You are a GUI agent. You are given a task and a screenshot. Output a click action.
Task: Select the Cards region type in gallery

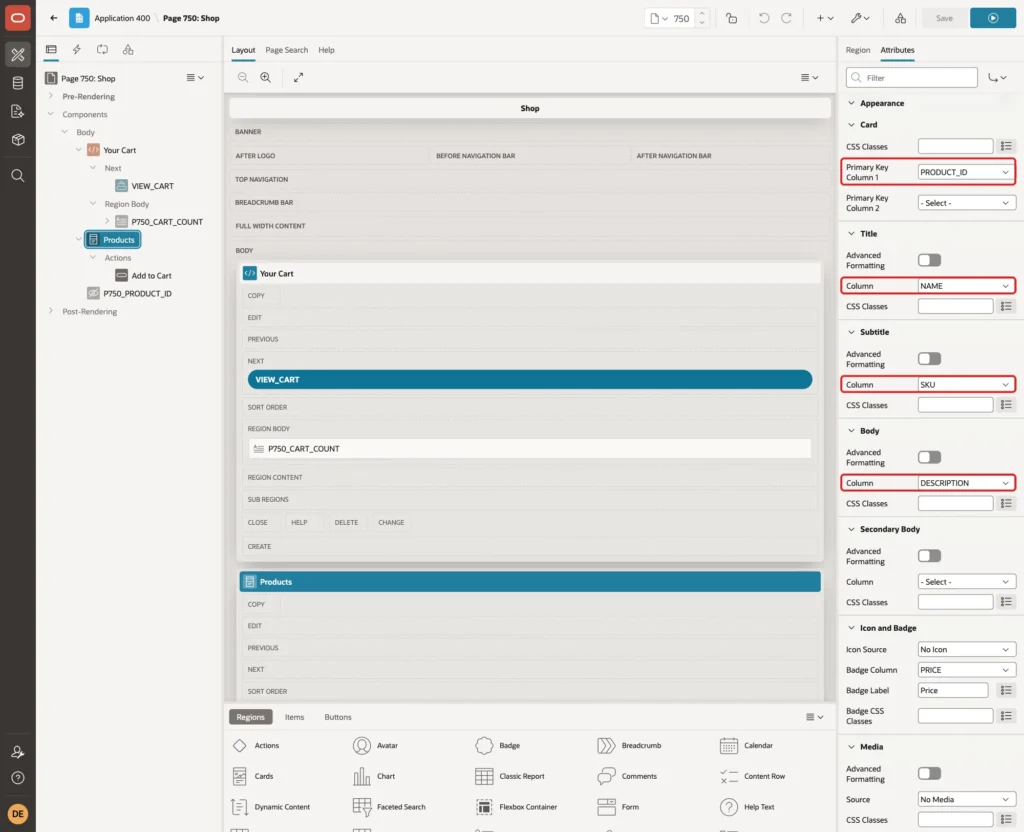(253, 776)
